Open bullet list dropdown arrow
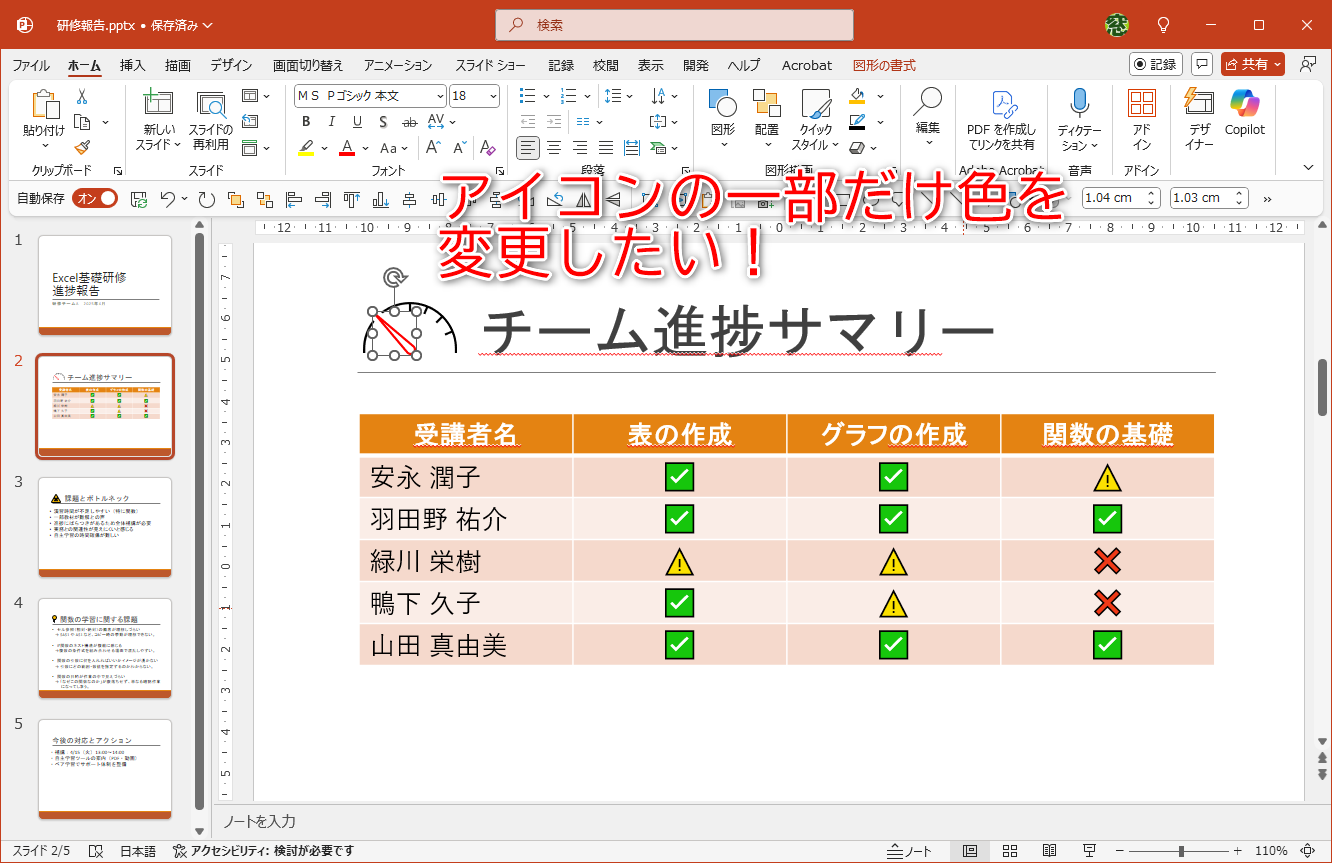The width and height of the screenshot is (1332, 863). [x=545, y=96]
